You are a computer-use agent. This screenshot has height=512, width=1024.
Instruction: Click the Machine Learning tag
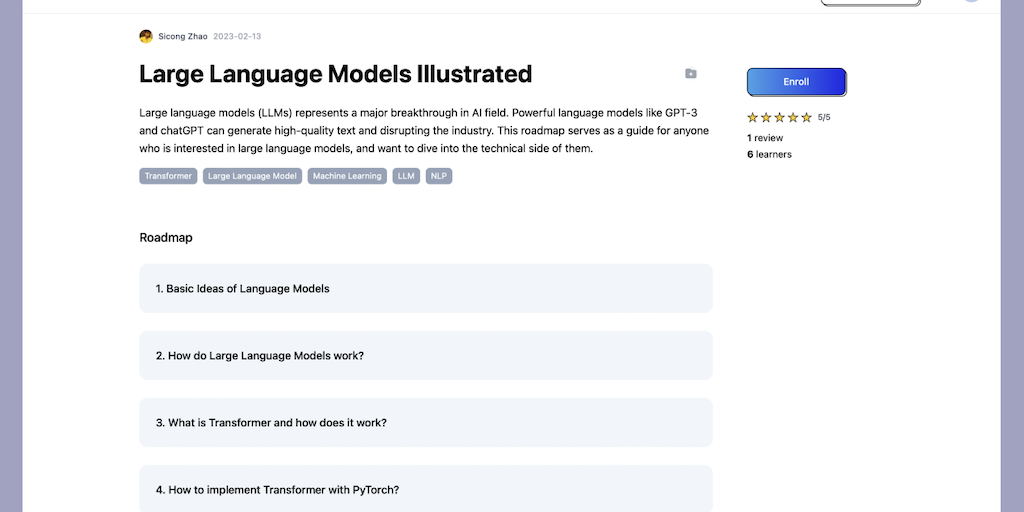click(x=347, y=176)
